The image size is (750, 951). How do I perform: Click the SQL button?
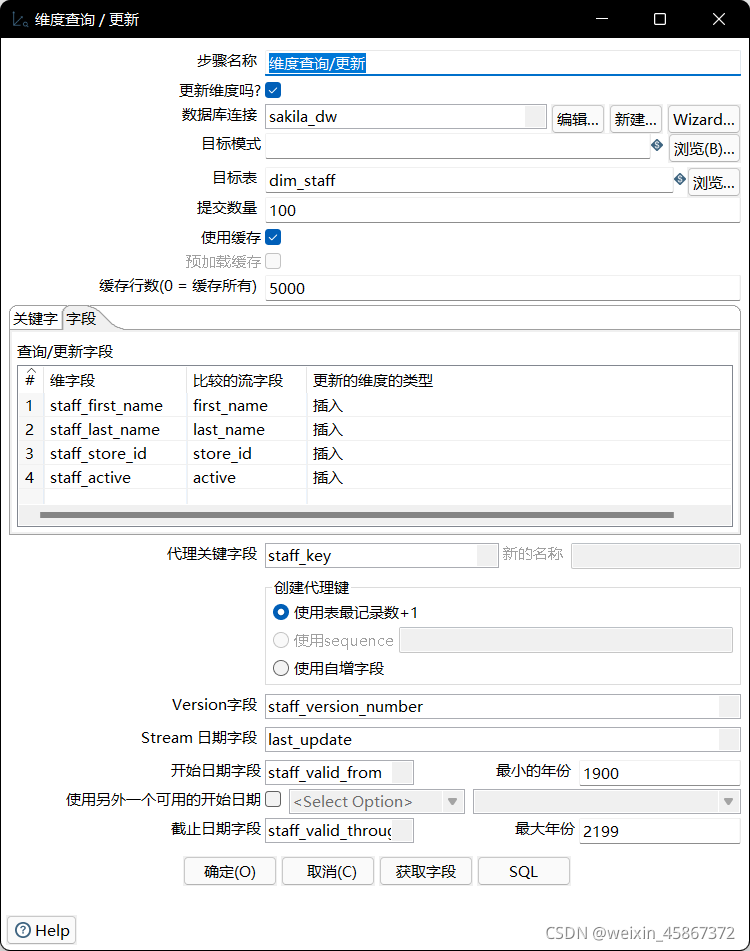[x=523, y=871]
